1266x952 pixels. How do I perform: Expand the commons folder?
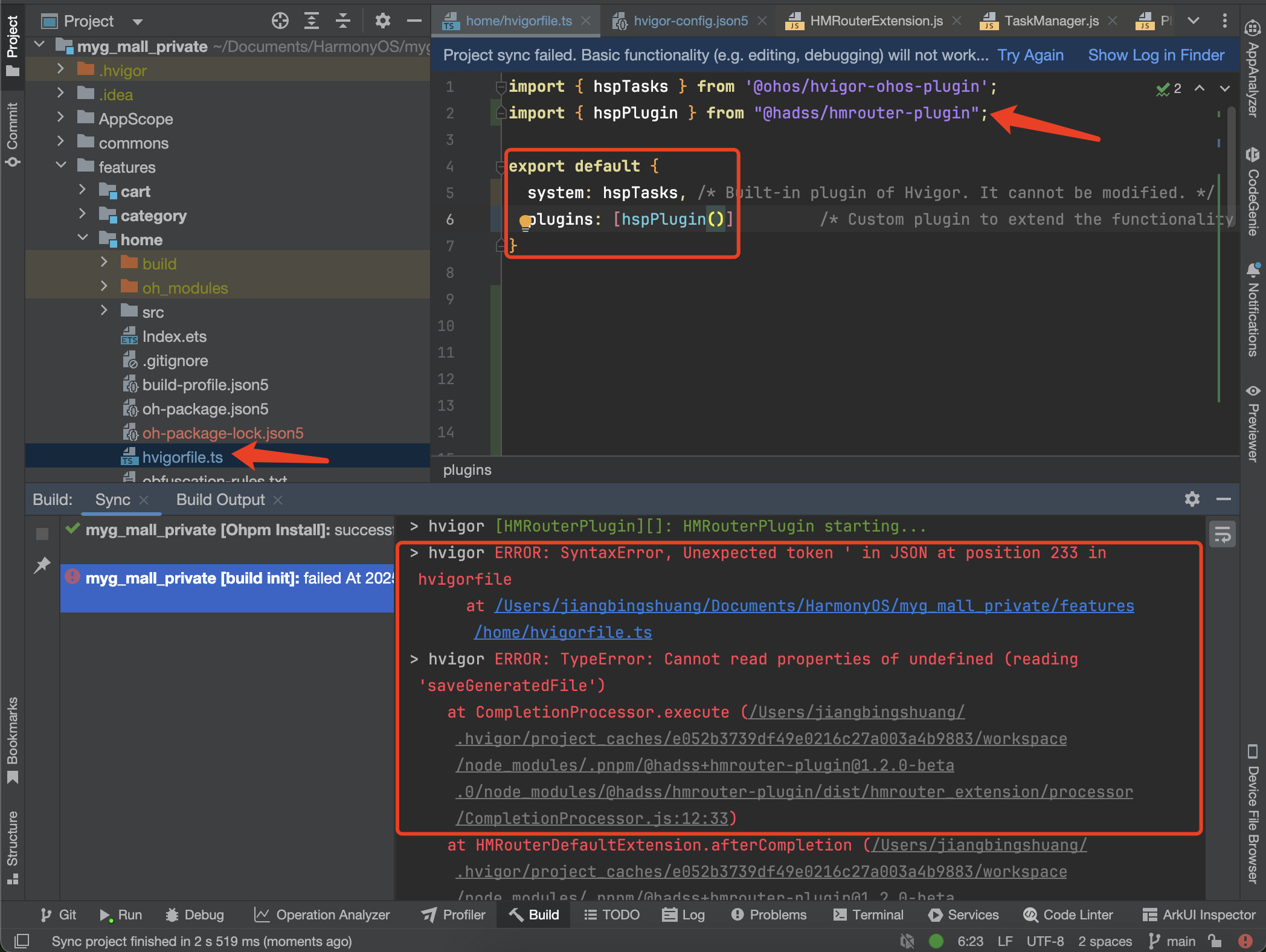point(60,142)
